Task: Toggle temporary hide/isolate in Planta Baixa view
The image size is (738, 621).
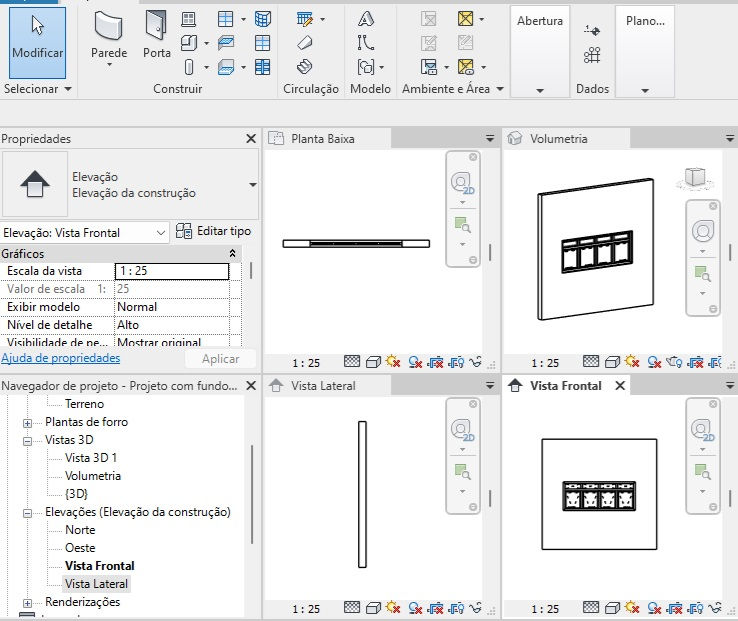Action: (x=476, y=362)
